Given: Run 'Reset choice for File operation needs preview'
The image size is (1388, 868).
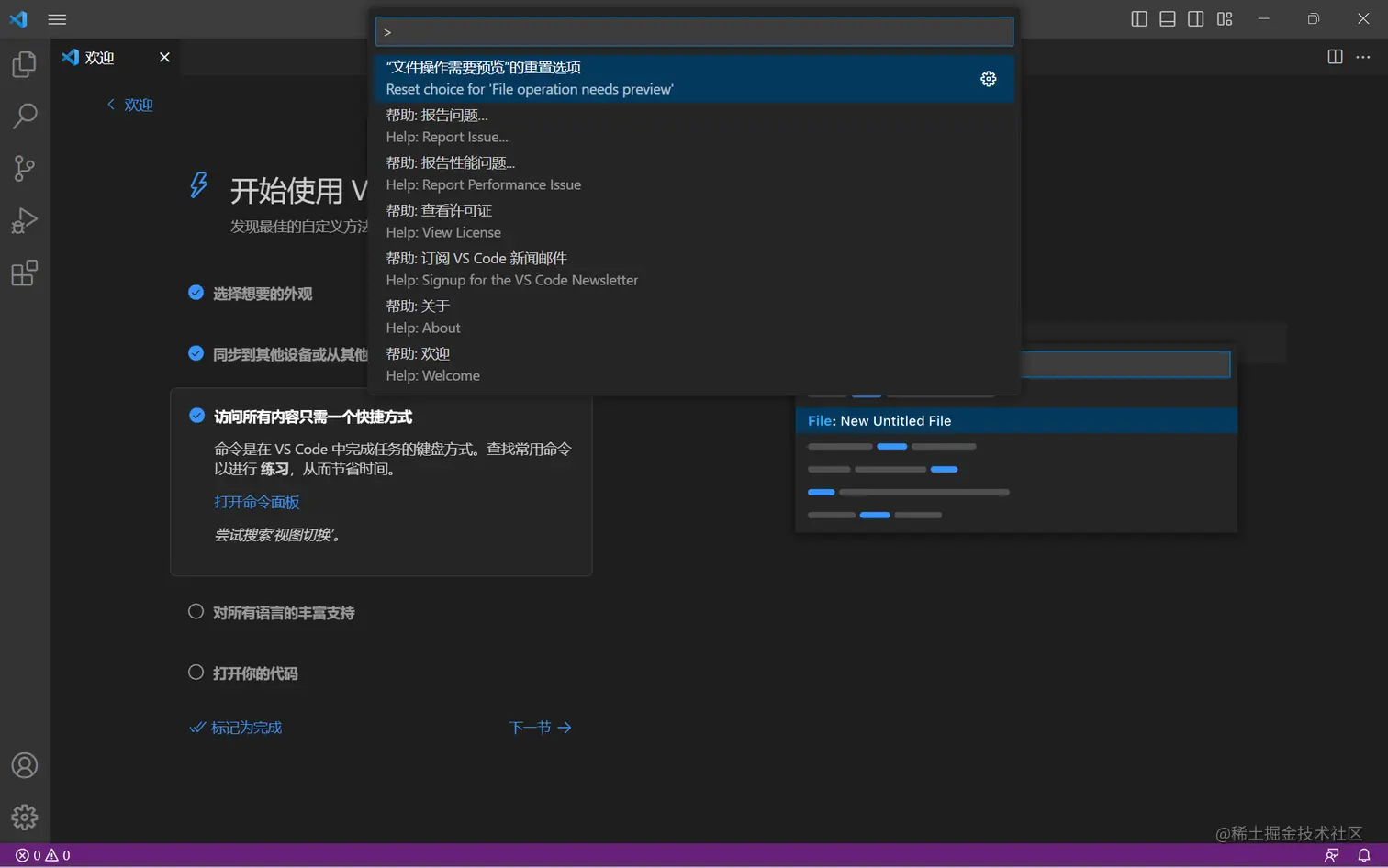Looking at the screenshot, I should (694, 78).
